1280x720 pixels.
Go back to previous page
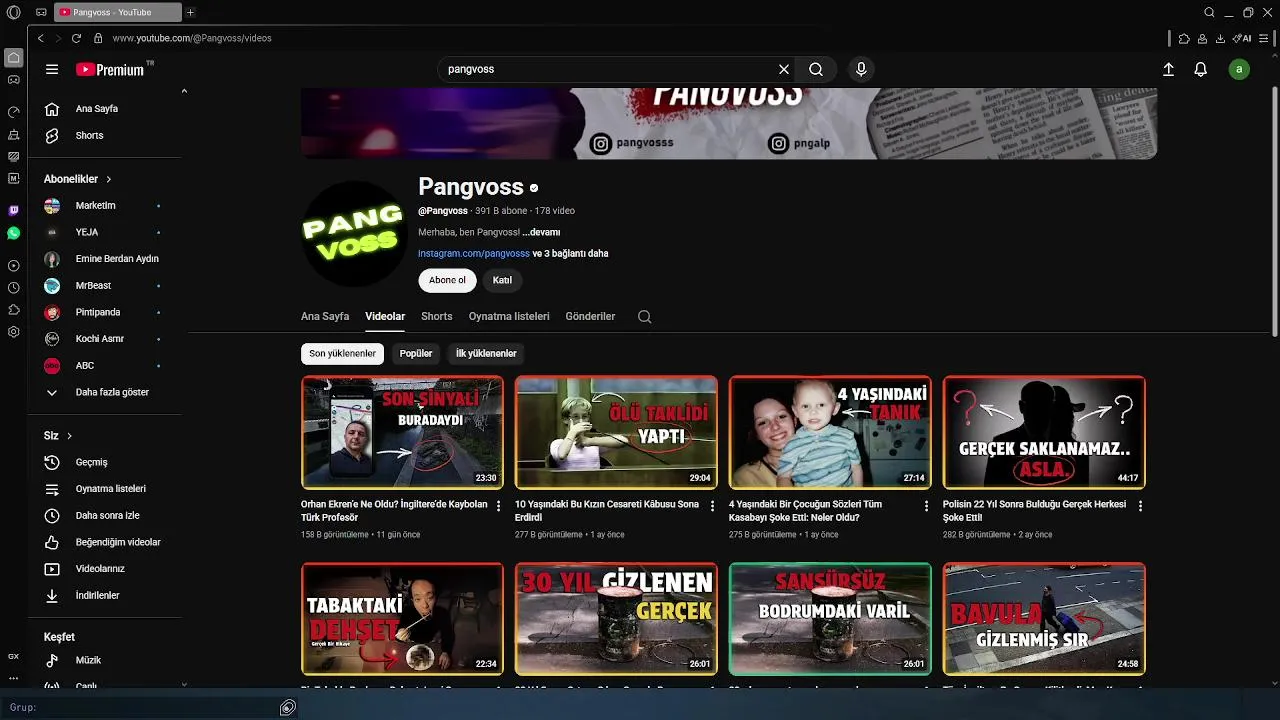pyautogui.click(x=40, y=38)
